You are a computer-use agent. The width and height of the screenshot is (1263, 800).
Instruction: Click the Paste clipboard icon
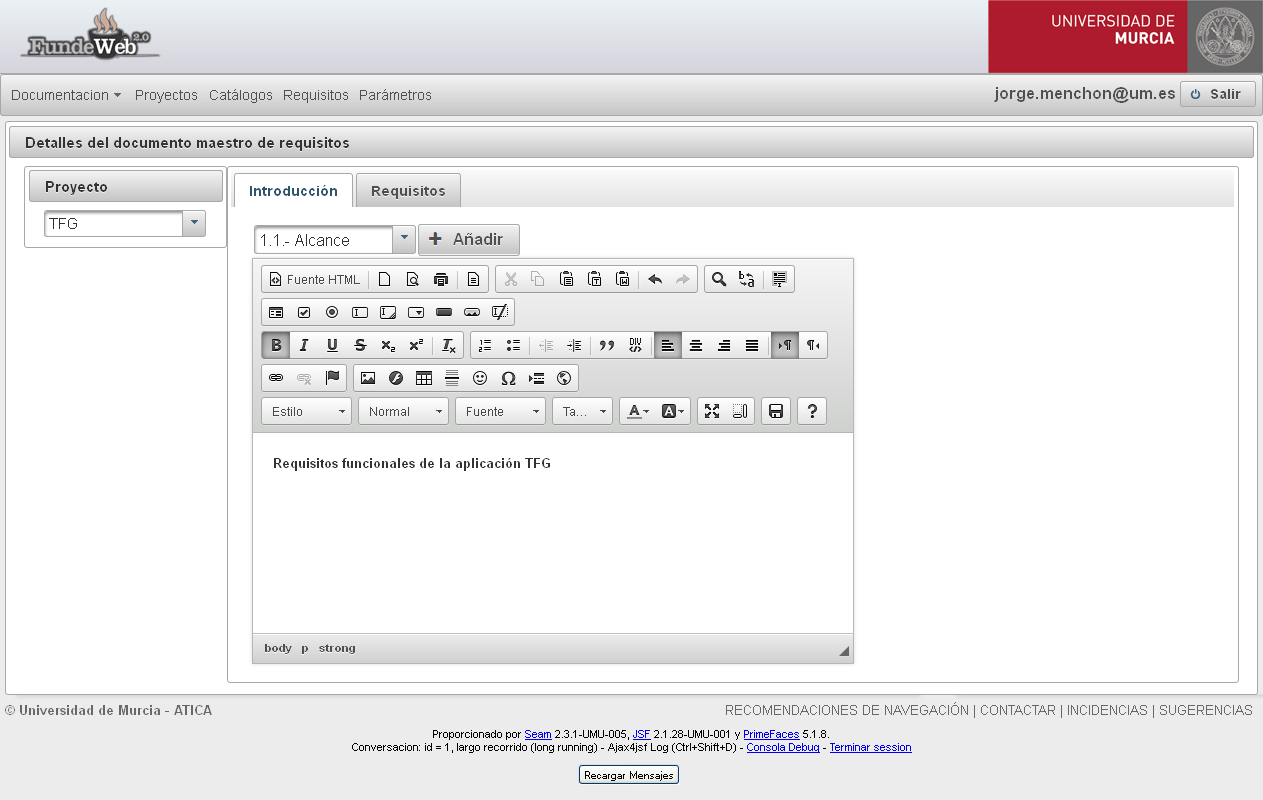tap(566, 280)
